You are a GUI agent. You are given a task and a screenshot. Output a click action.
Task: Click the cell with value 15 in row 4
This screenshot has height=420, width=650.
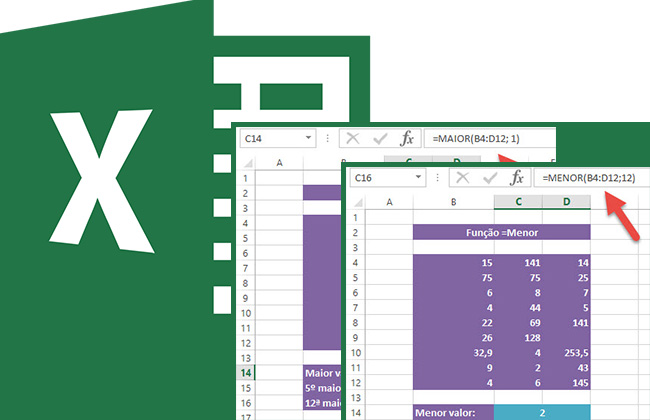click(454, 262)
